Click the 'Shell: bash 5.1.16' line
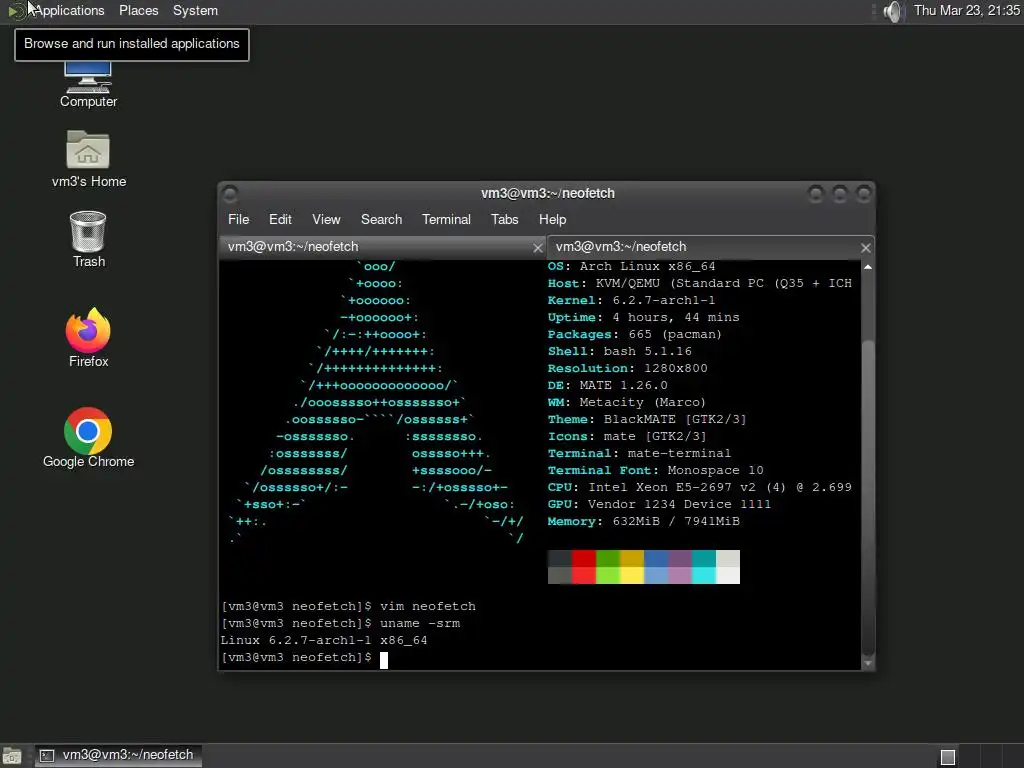 coord(620,351)
